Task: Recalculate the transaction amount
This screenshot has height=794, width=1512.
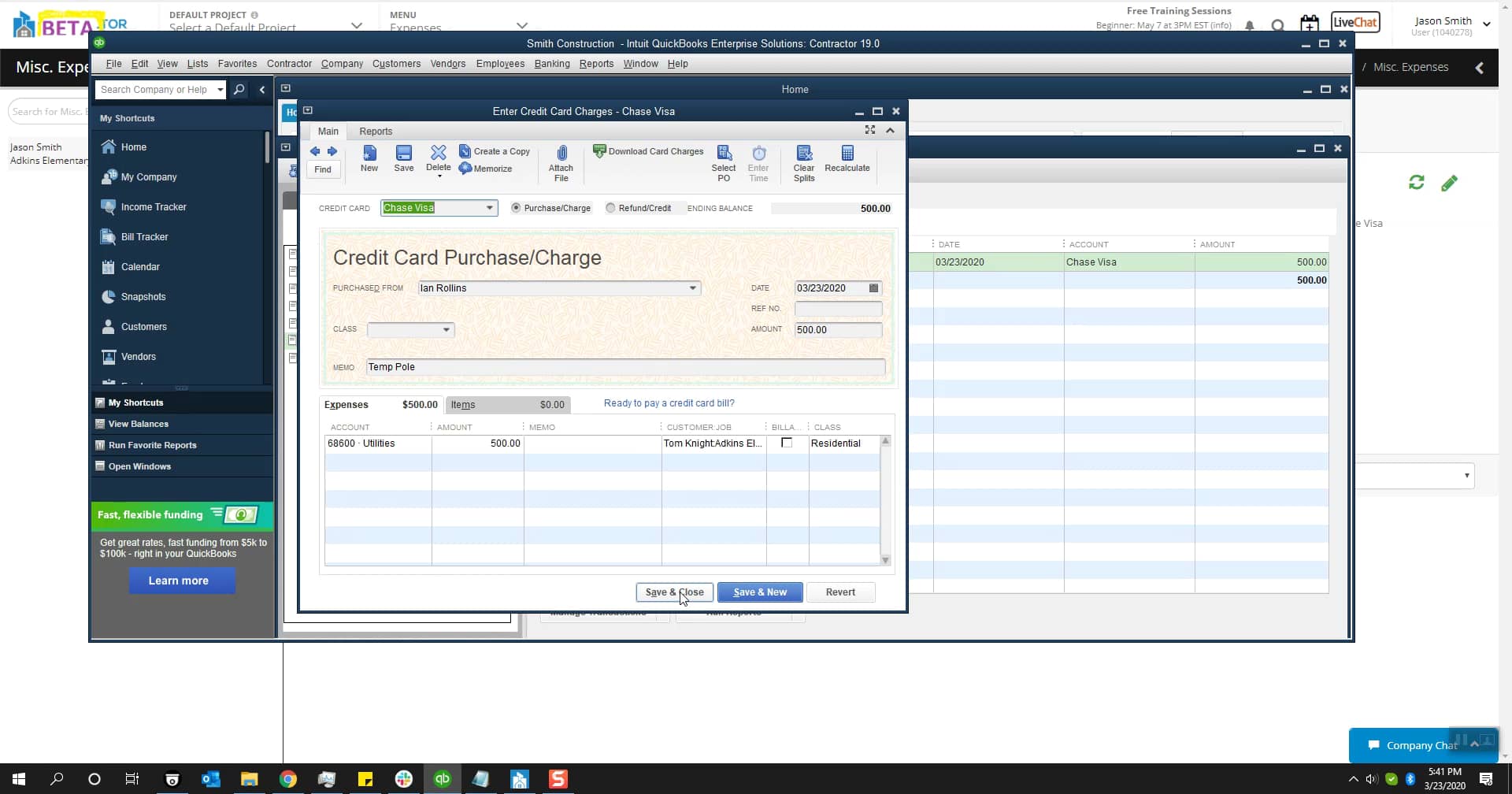Action: (x=847, y=159)
